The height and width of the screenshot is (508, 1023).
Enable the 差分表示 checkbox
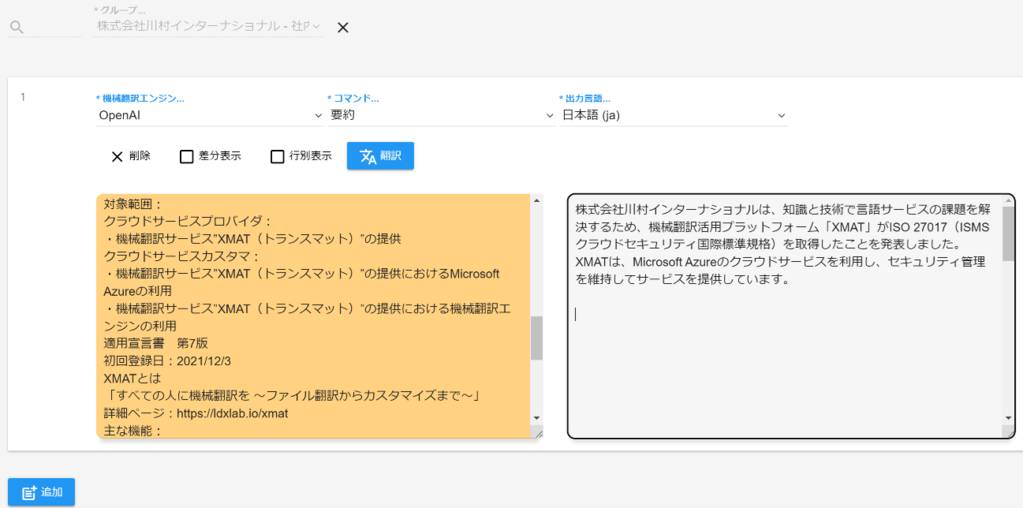coord(186,156)
